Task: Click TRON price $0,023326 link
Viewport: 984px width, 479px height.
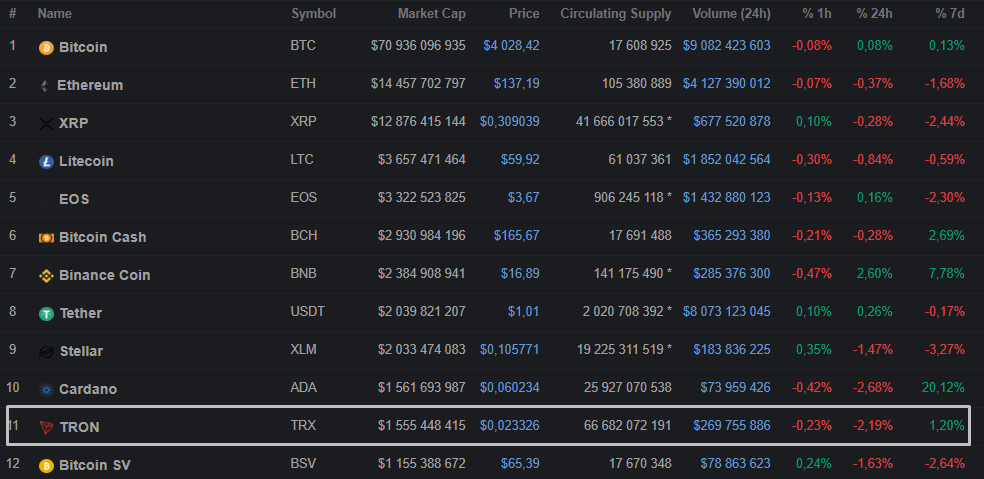Action: [509, 427]
